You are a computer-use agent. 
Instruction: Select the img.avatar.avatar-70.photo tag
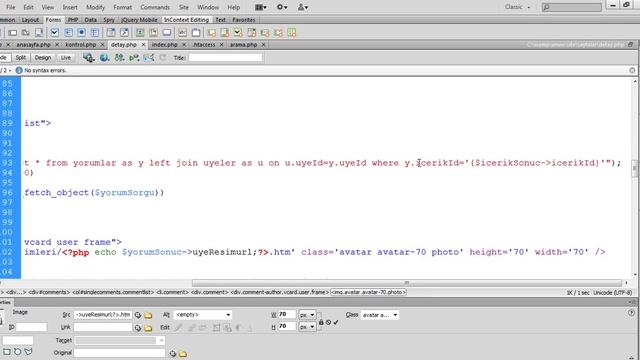pyautogui.click(x=369, y=292)
